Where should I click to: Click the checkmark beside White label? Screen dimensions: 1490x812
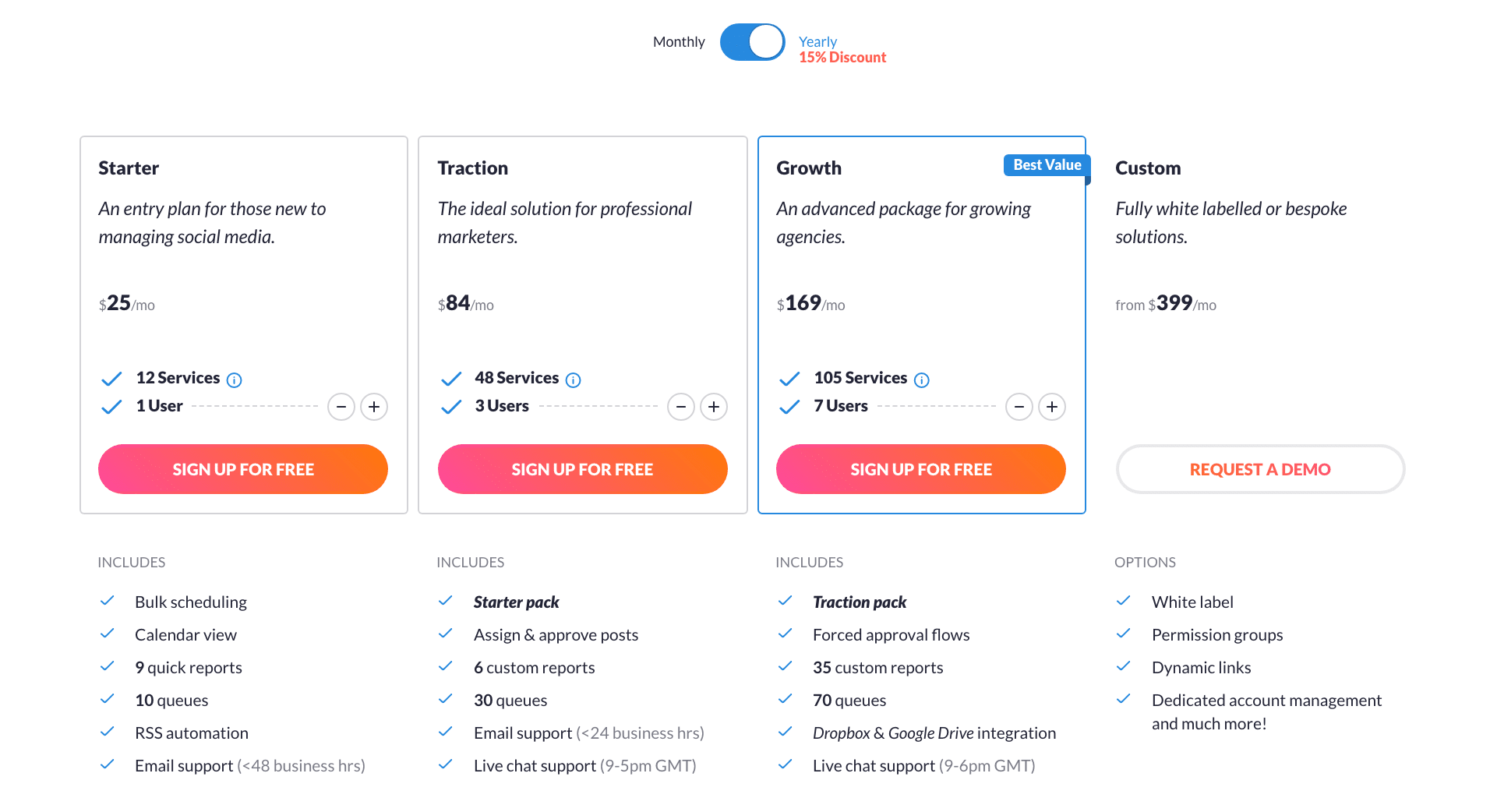[1124, 601]
